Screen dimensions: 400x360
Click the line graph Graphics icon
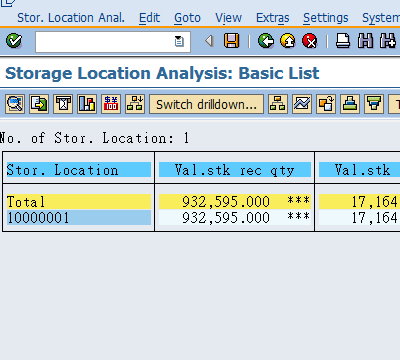pos(302,104)
